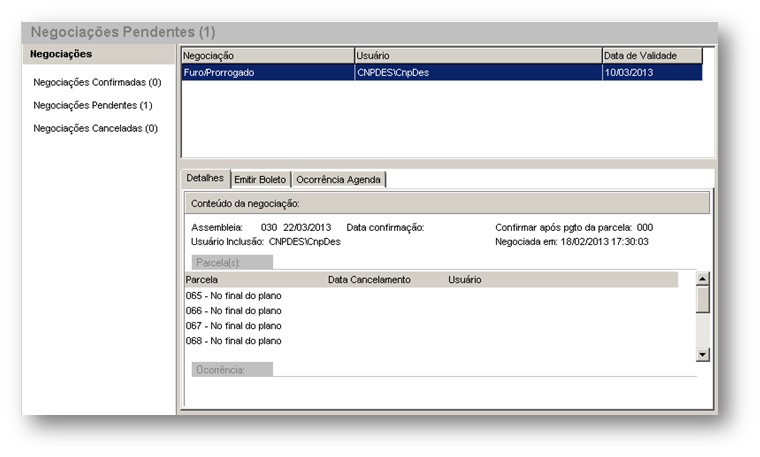Screen dimensions: 760x457
Task: Click the Data confirmação label
Action: [385, 227]
